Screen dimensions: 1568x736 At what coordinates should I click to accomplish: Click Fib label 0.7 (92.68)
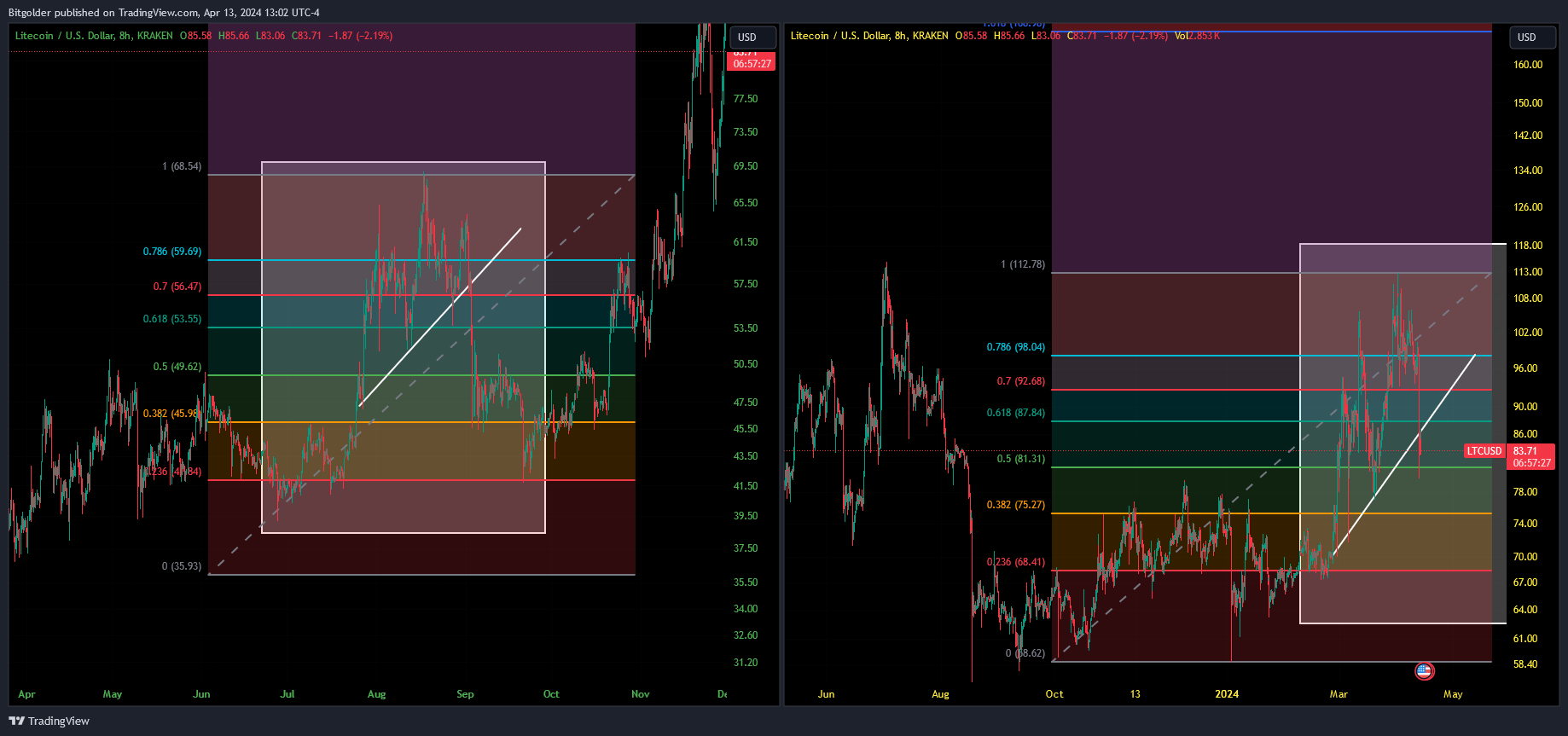pos(1021,381)
